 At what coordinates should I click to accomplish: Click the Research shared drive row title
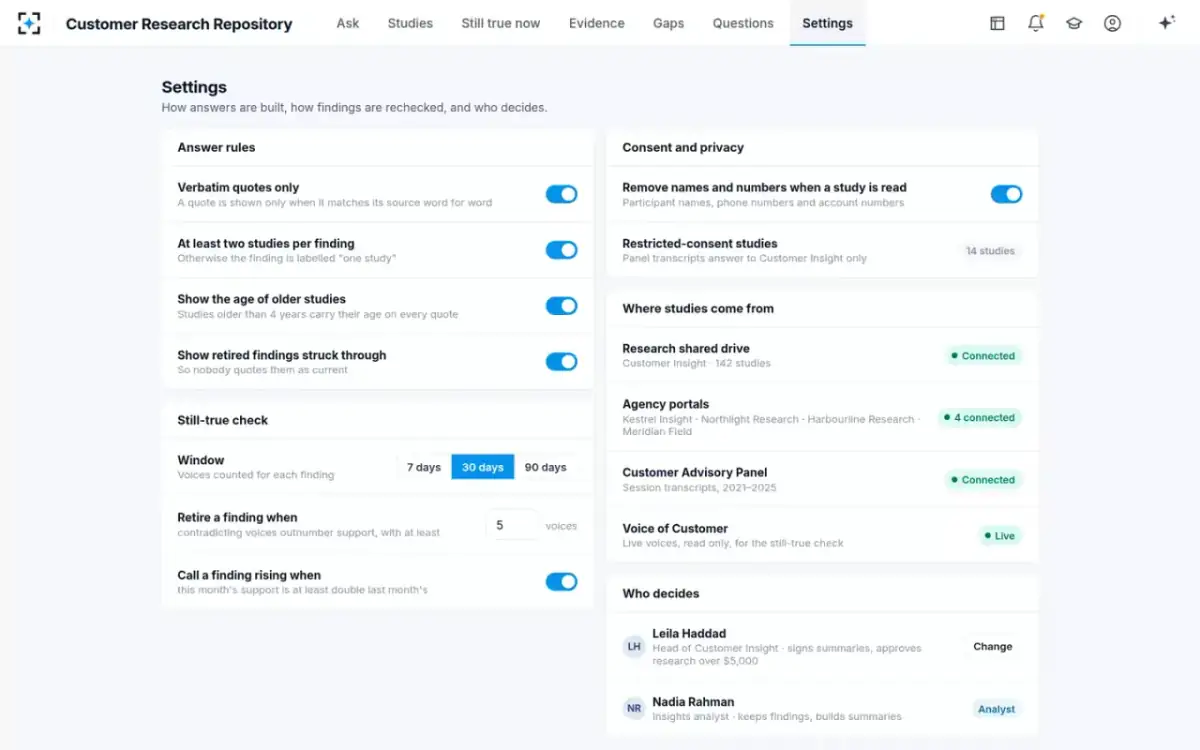[686, 349]
